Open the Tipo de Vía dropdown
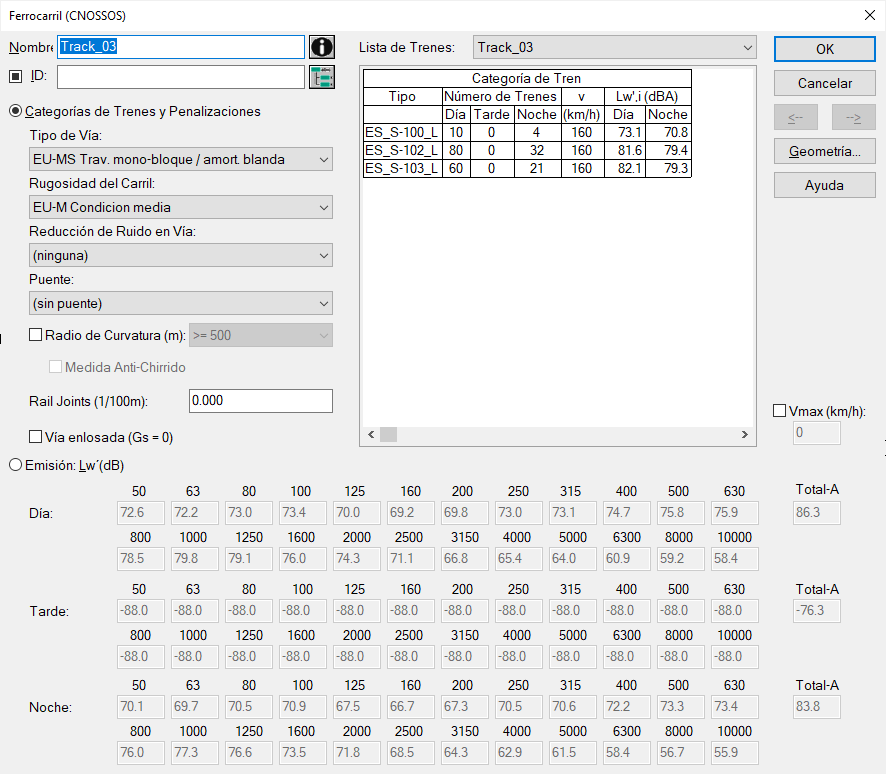Image resolution: width=886 pixels, height=774 pixels. click(x=180, y=159)
